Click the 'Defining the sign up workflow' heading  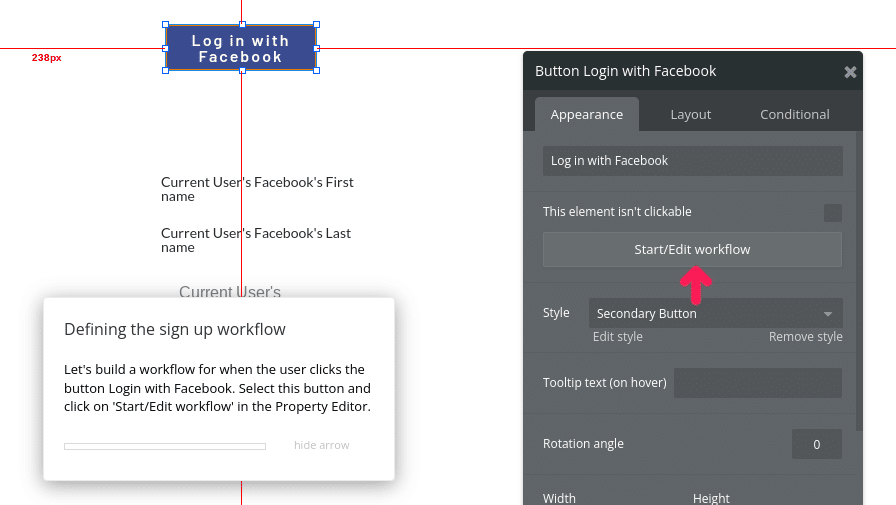(175, 330)
